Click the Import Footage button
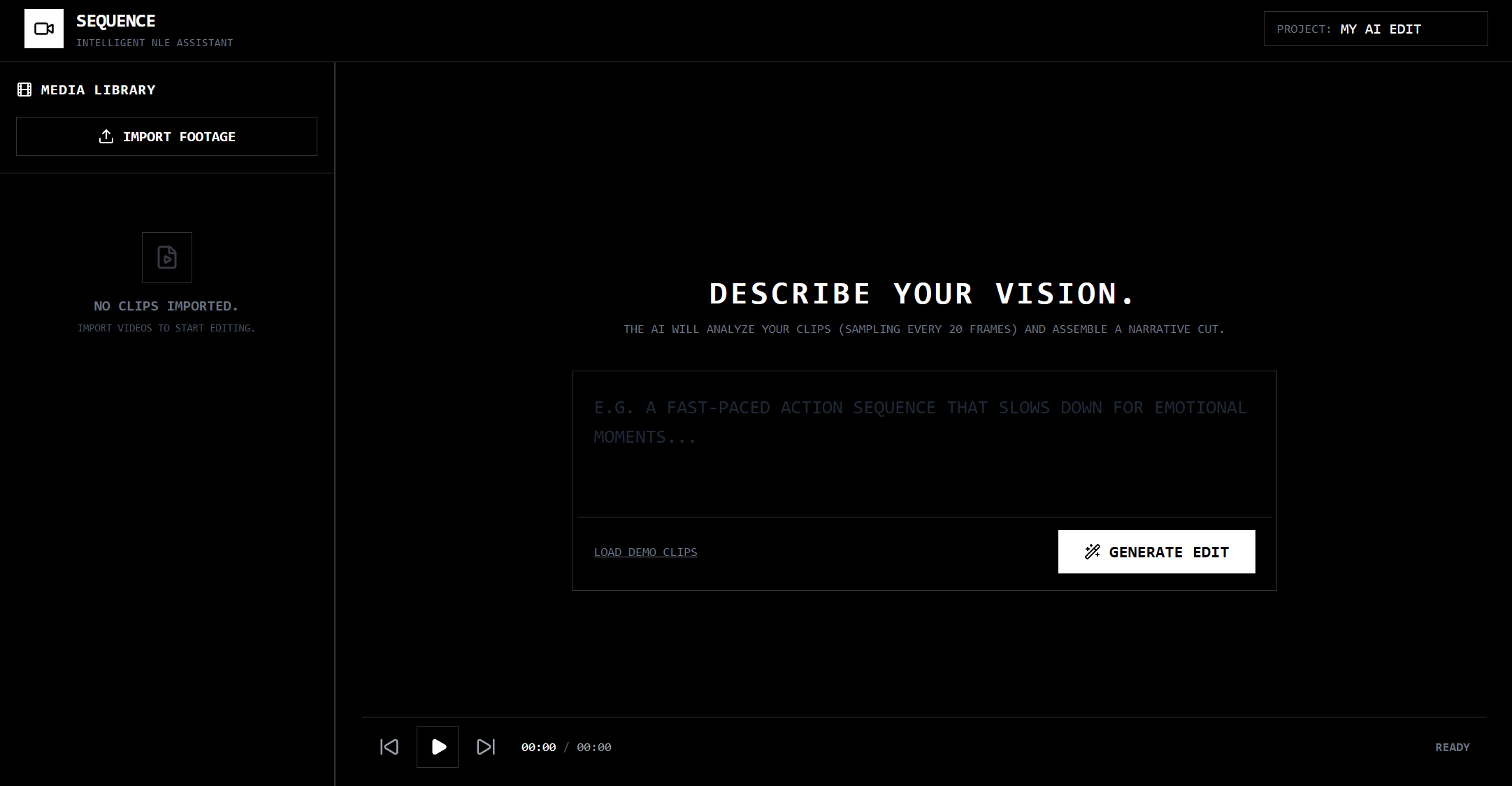The height and width of the screenshot is (786, 1512). pyautogui.click(x=166, y=136)
